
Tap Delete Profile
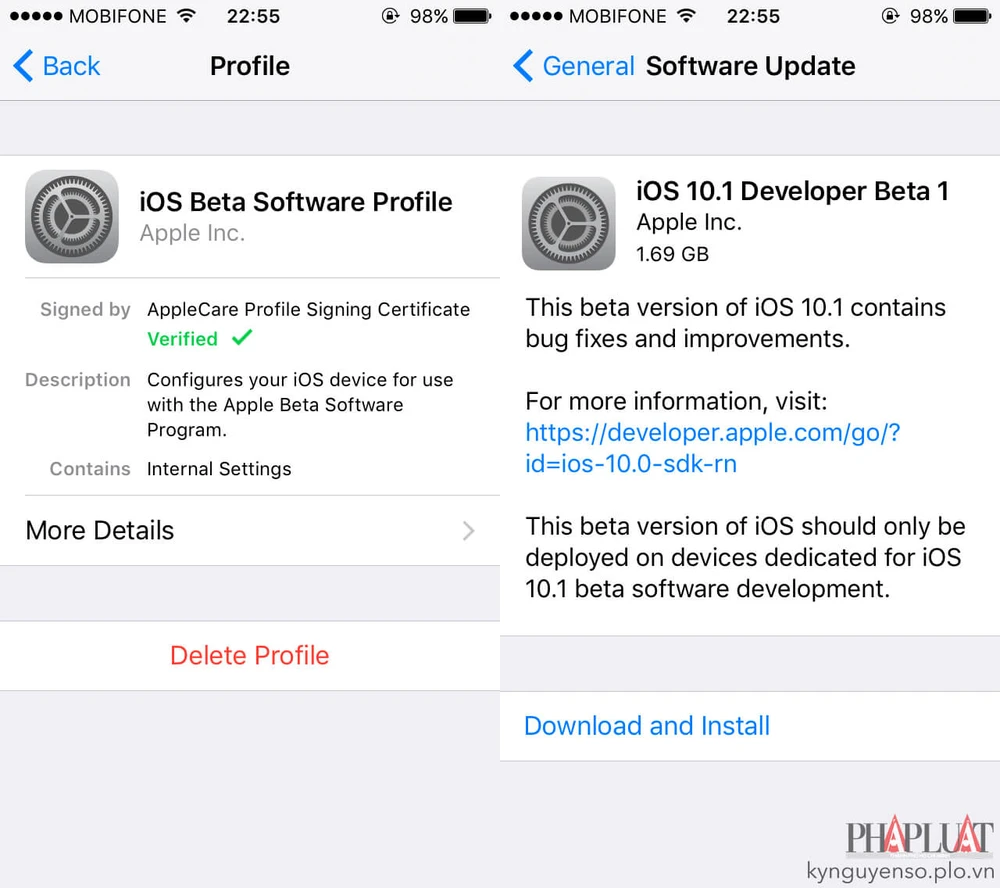[x=249, y=656]
